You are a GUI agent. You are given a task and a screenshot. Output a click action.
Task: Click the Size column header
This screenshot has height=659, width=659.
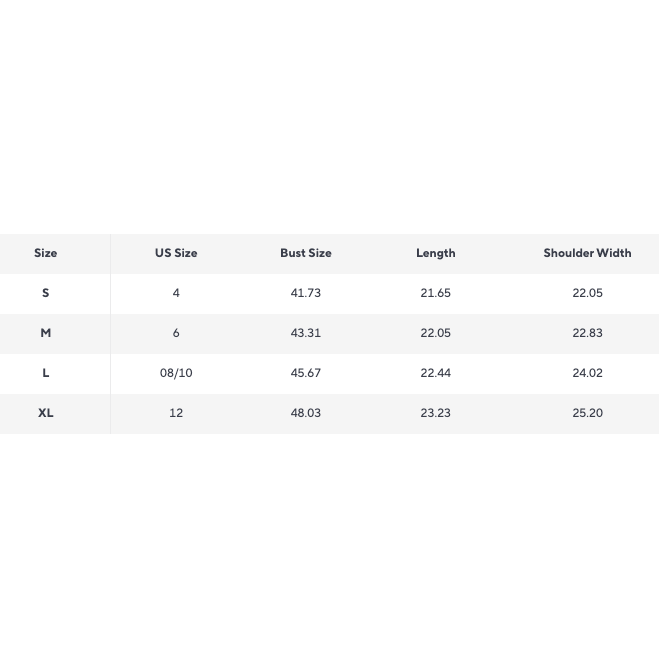(x=46, y=253)
